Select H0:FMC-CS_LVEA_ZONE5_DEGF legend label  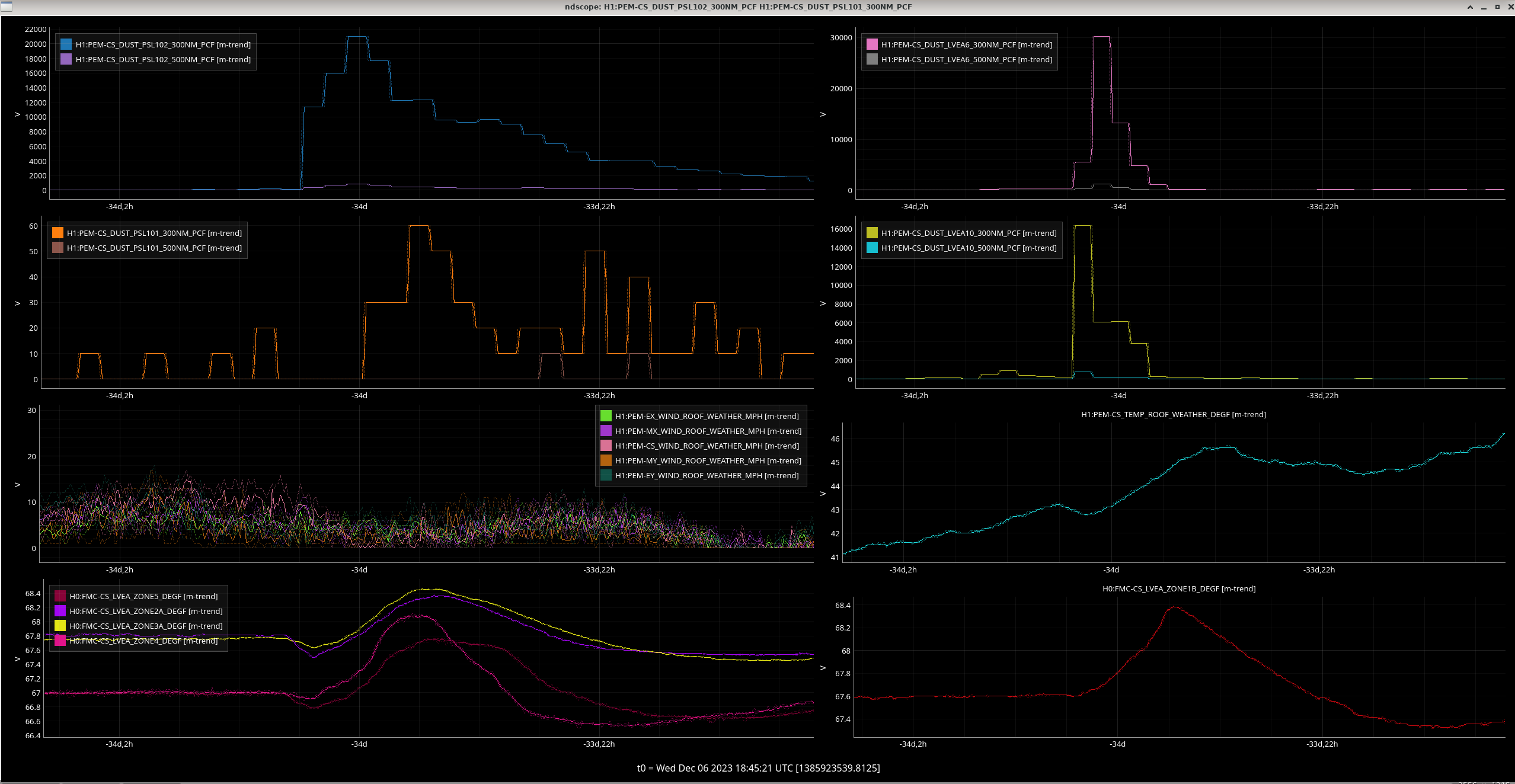pyautogui.click(x=143, y=596)
